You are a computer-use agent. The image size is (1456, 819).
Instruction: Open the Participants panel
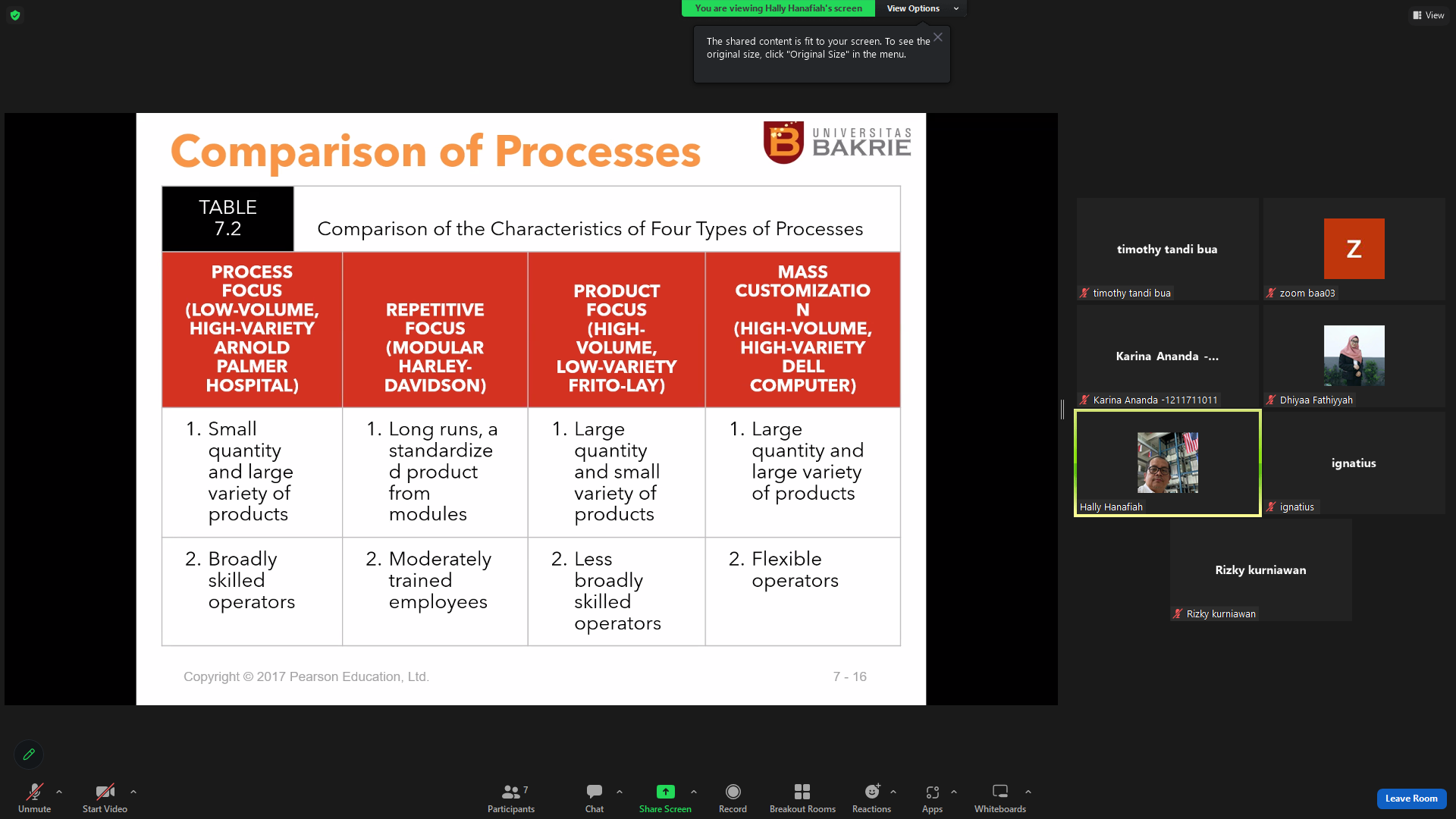[x=511, y=798]
